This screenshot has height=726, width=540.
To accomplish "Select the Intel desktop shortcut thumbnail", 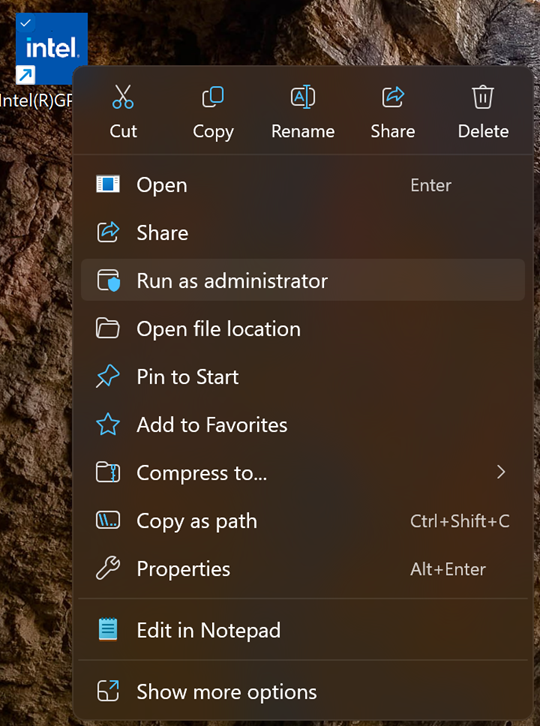I will tap(51, 48).
